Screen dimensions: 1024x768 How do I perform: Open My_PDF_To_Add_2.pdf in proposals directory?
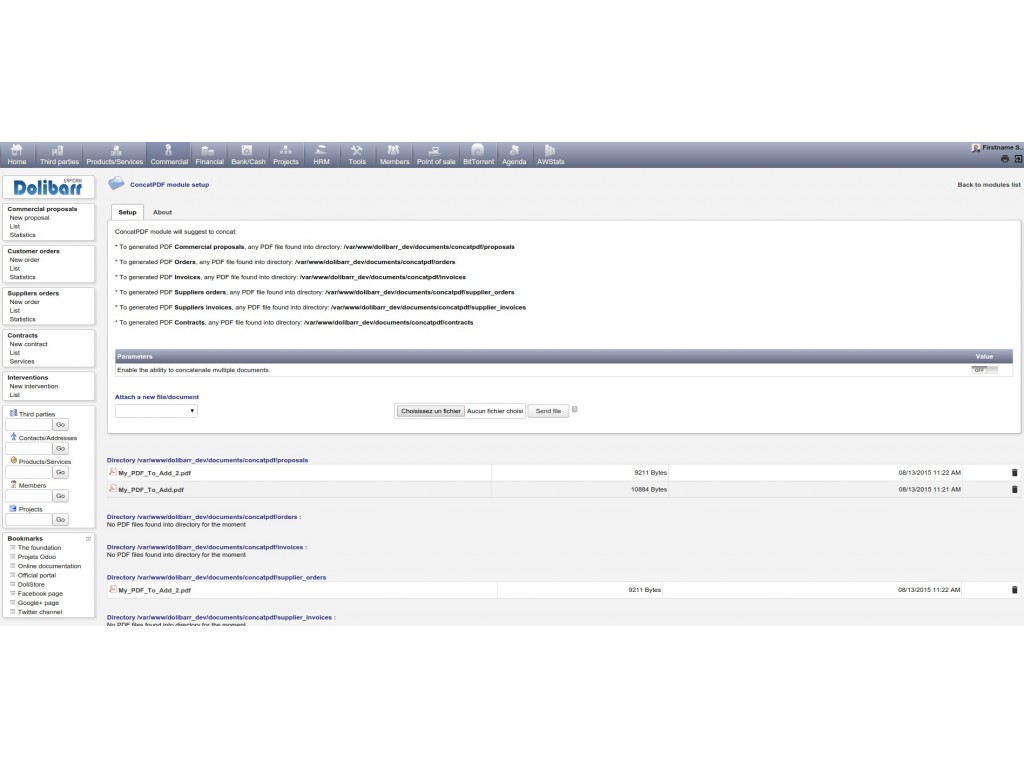coord(155,473)
